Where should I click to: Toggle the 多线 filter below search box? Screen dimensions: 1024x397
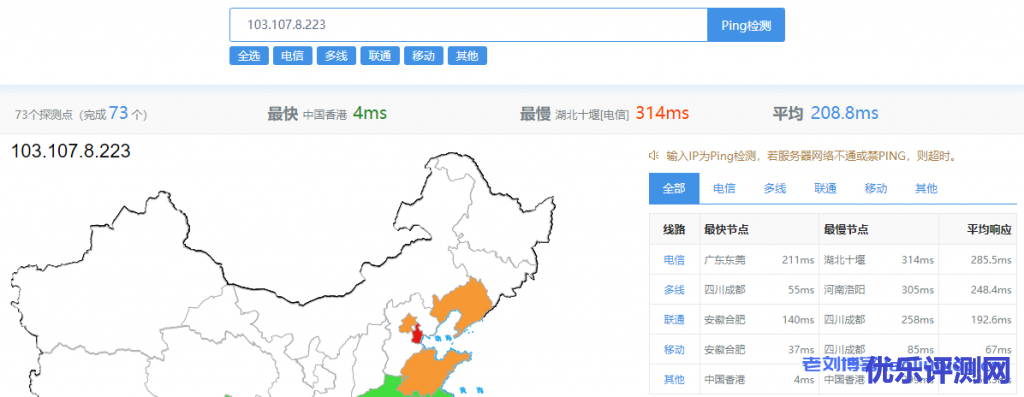click(336, 56)
